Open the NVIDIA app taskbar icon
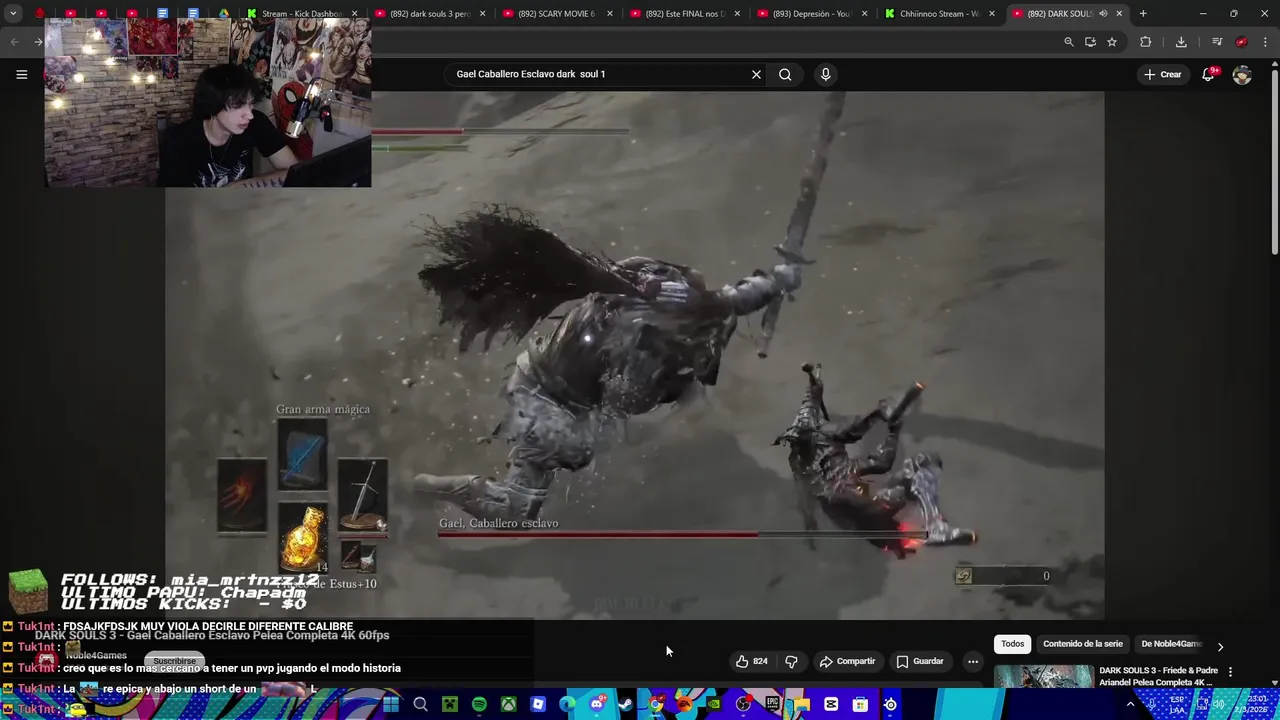 [714, 704]
